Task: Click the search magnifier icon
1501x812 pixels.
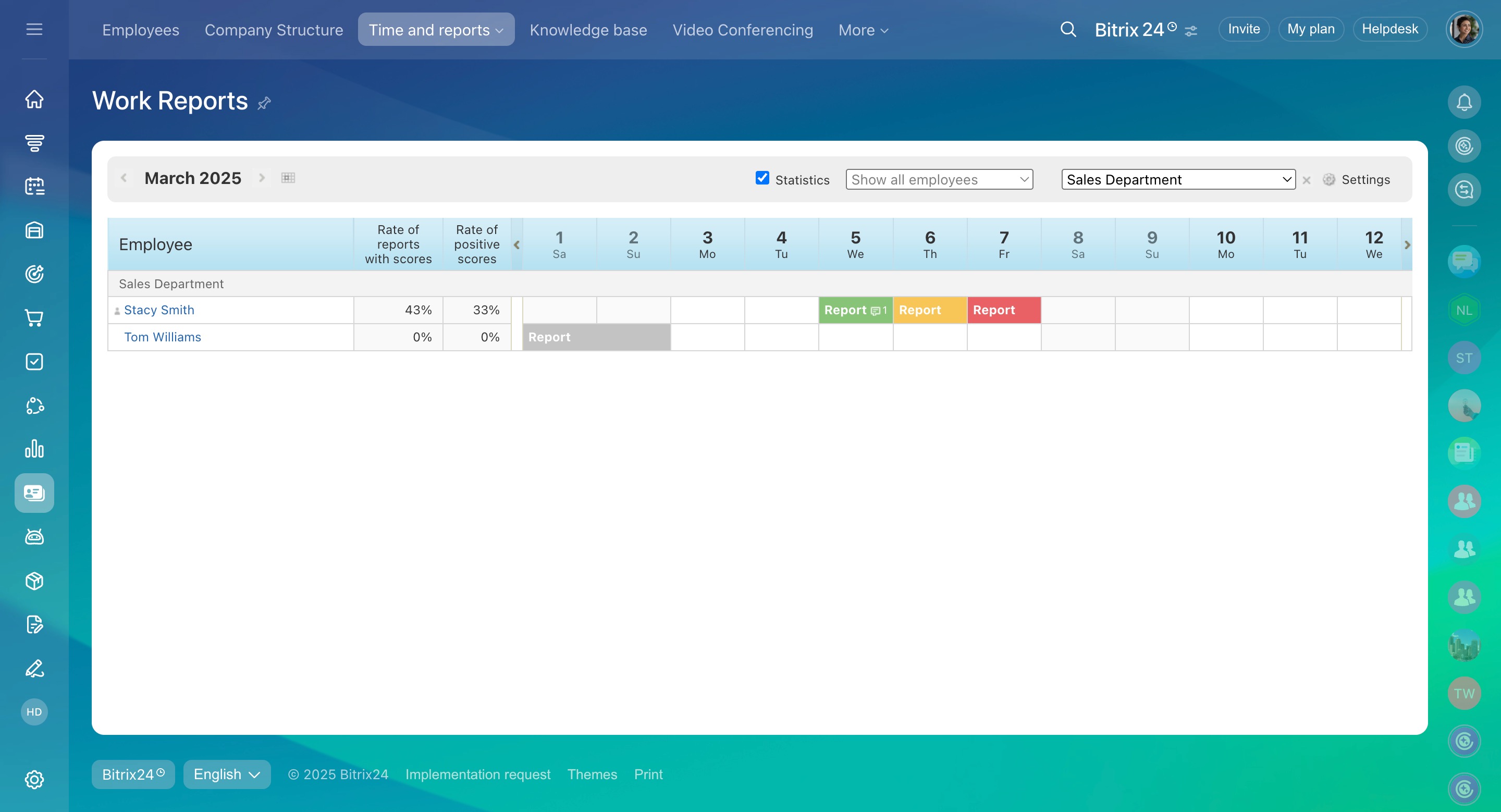Action: (x=1068, y=29)
